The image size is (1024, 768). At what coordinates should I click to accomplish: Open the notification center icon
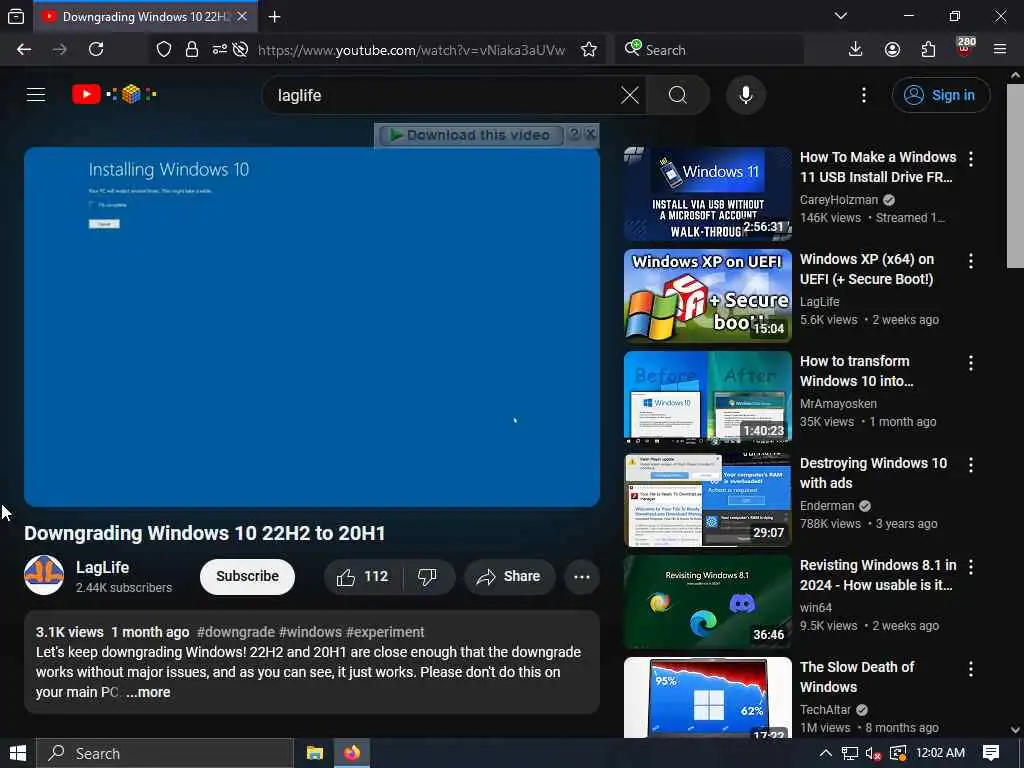tap(991, 754)
